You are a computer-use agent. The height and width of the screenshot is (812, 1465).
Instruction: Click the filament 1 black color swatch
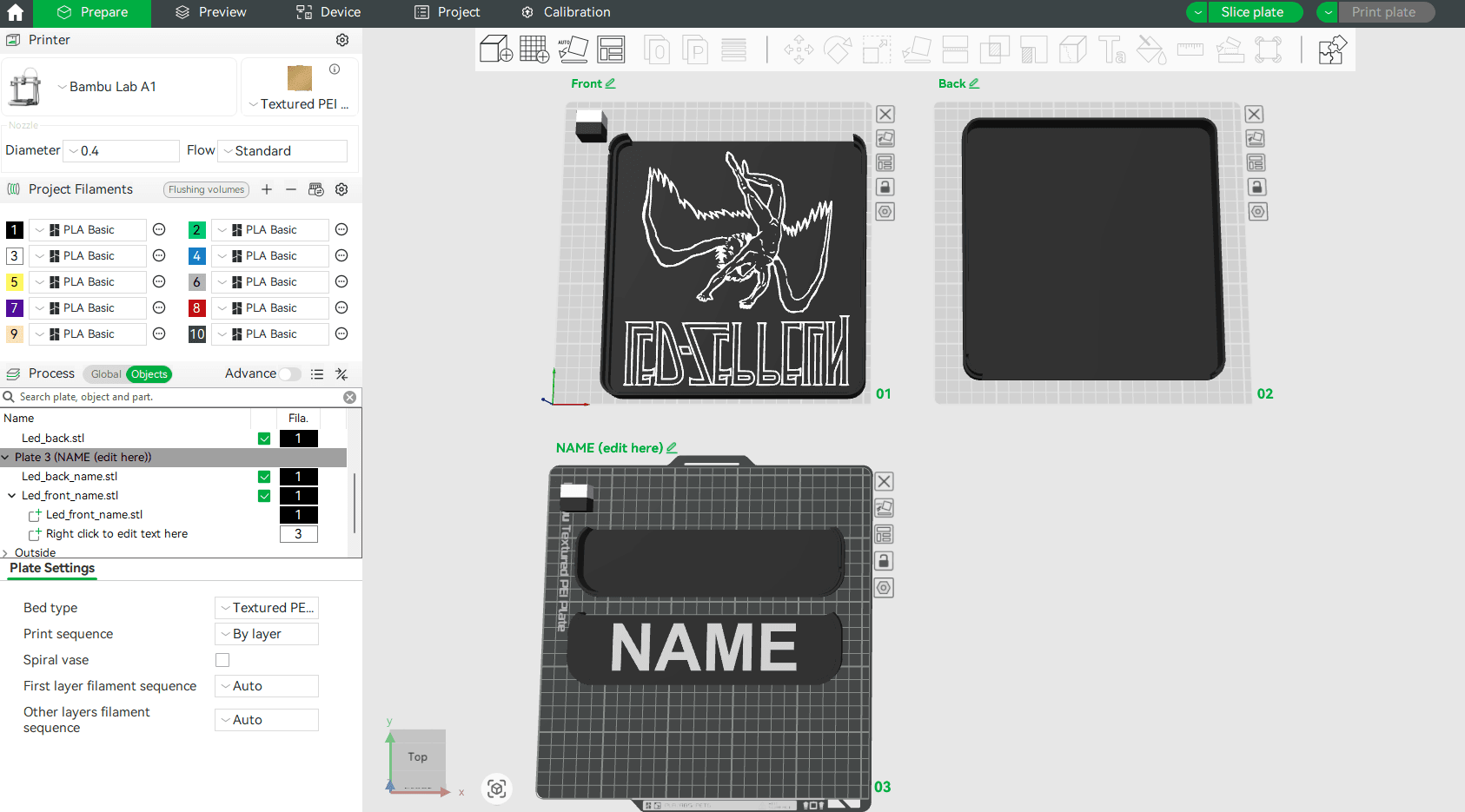coord(15,230)
